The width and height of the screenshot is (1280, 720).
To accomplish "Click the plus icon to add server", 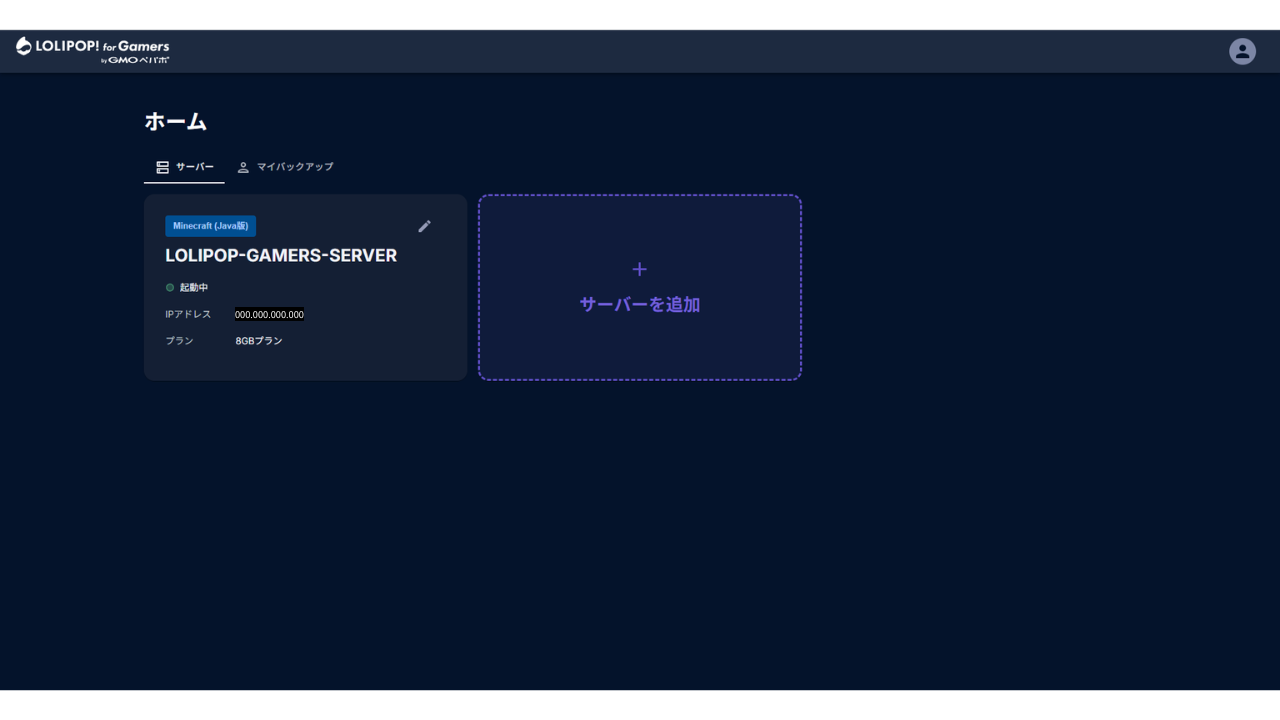I will pos(640,269).
